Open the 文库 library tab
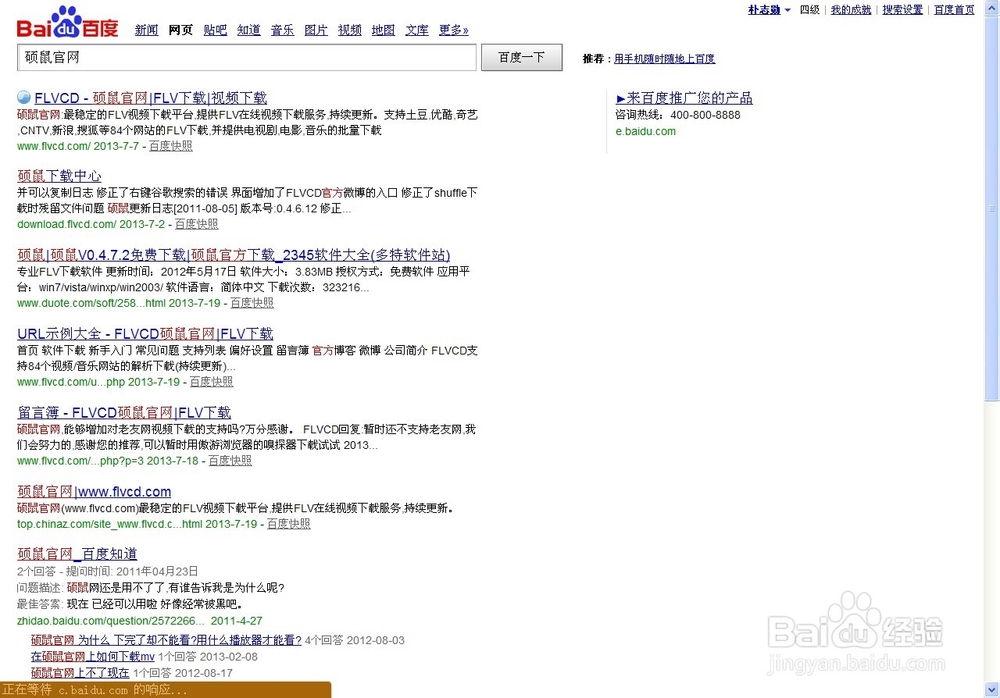1000x698 pixels. point(417,30)
